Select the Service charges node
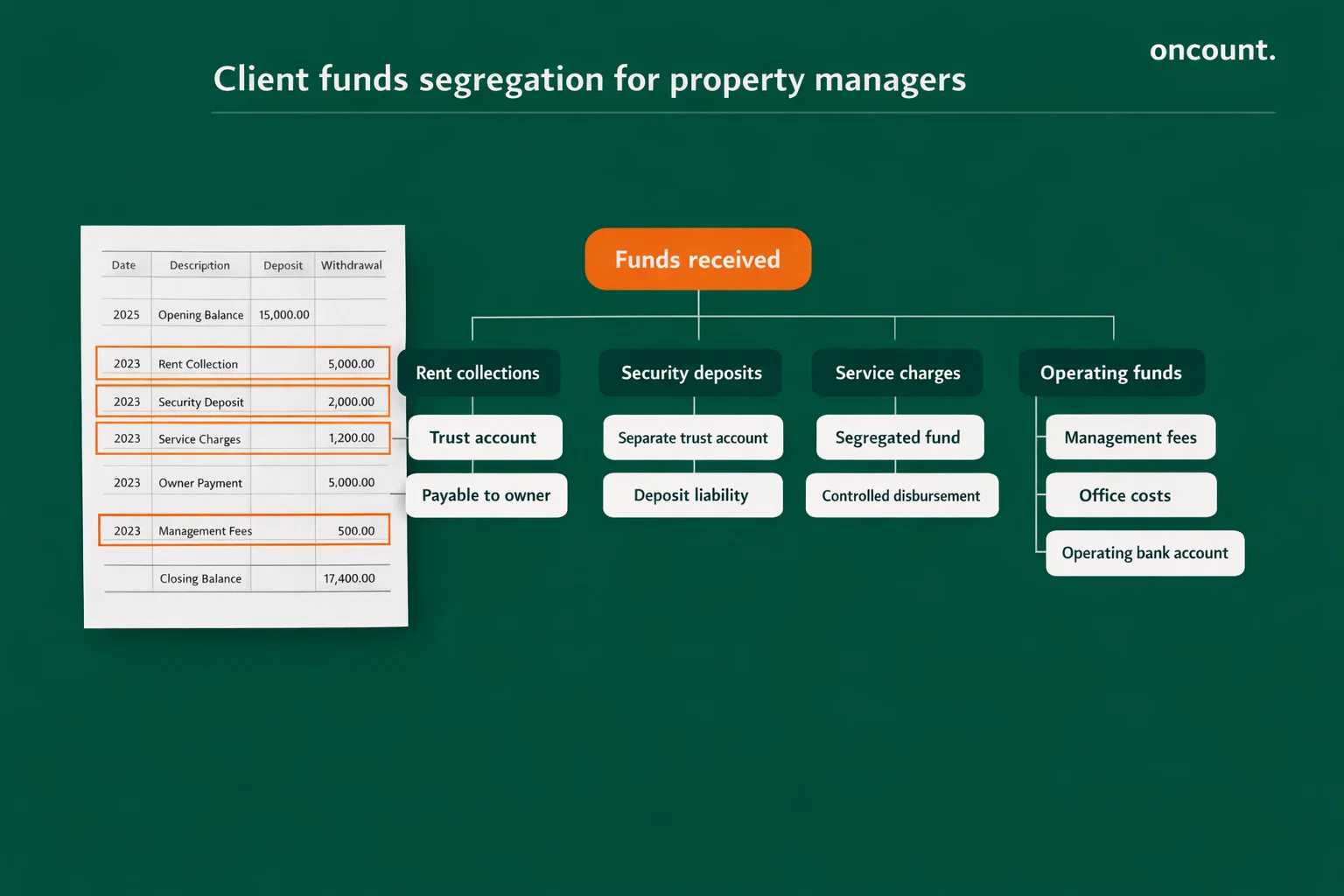1344x896 pixels. tap(897, 372)
